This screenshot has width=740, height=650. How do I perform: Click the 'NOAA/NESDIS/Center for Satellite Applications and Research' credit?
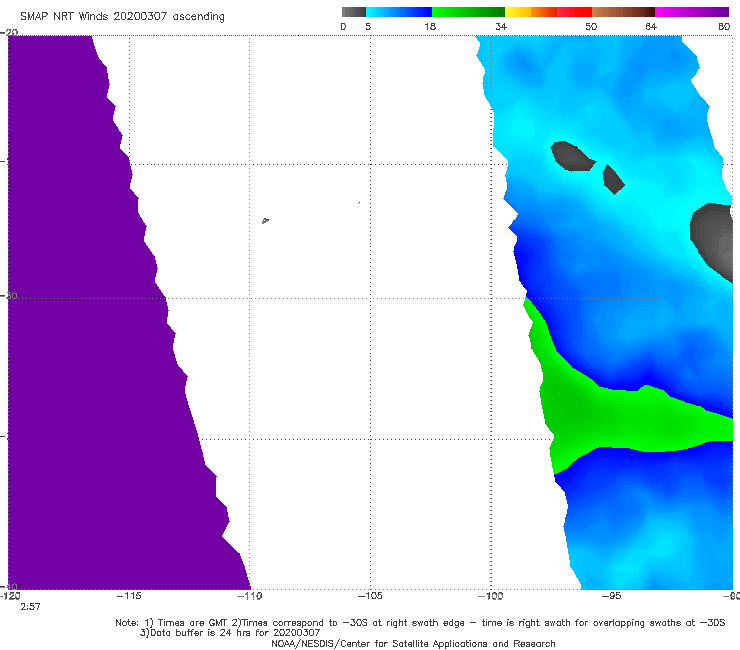pyautogui.click(x=413, y=644)
